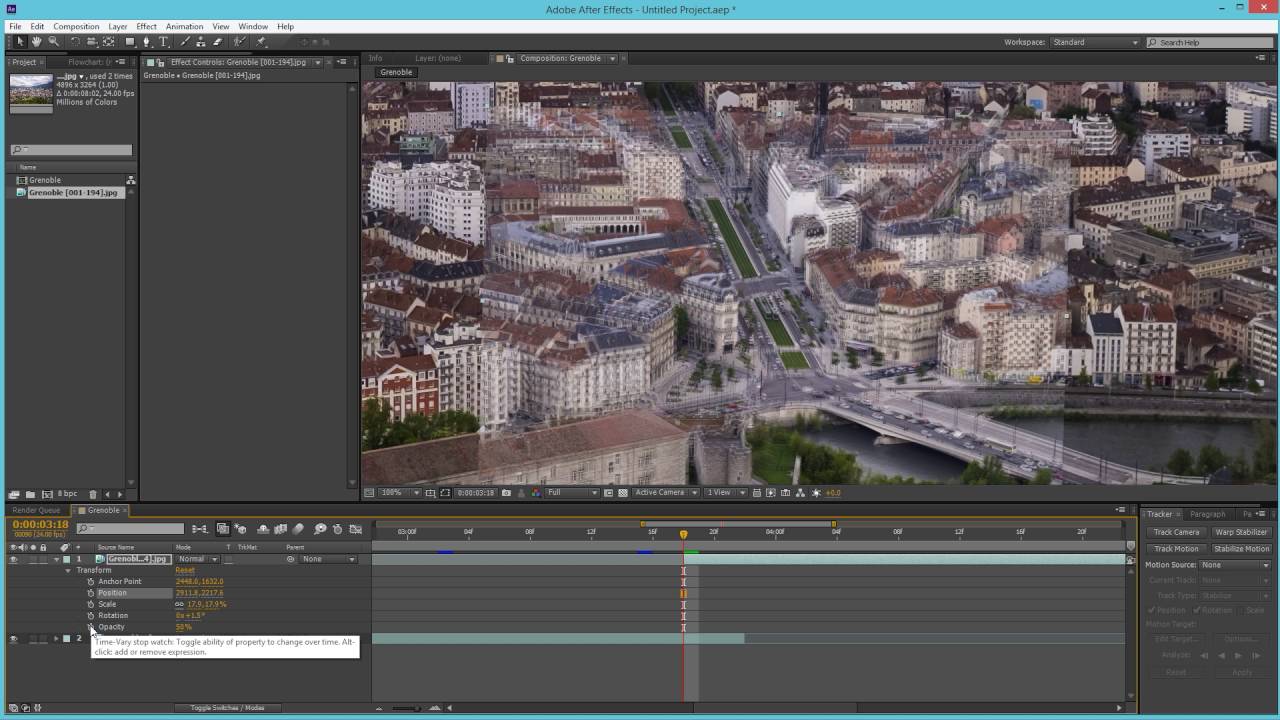Open the Animation menu
Image resolution: width=1280 pixels, height=720 pixels.
pos(184,26)
